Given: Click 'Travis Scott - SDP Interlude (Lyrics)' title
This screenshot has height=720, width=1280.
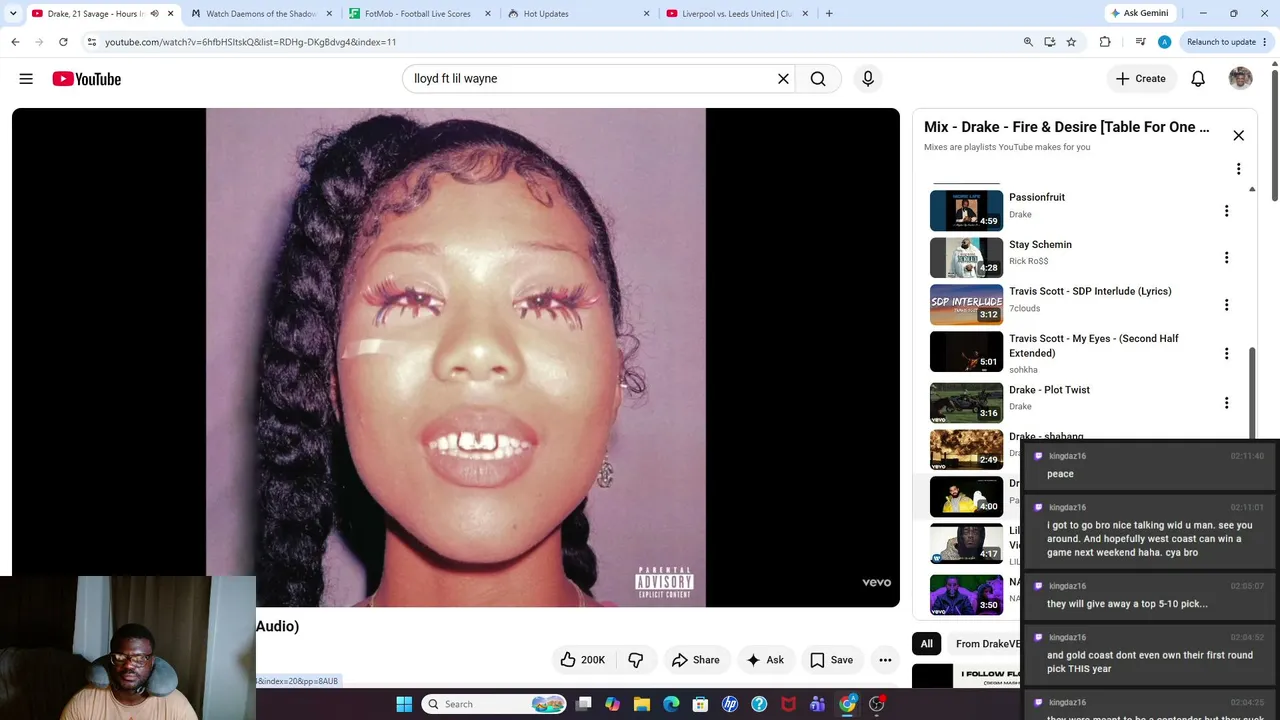Looking at the screenshot, I should click(x=1090, y=291).
